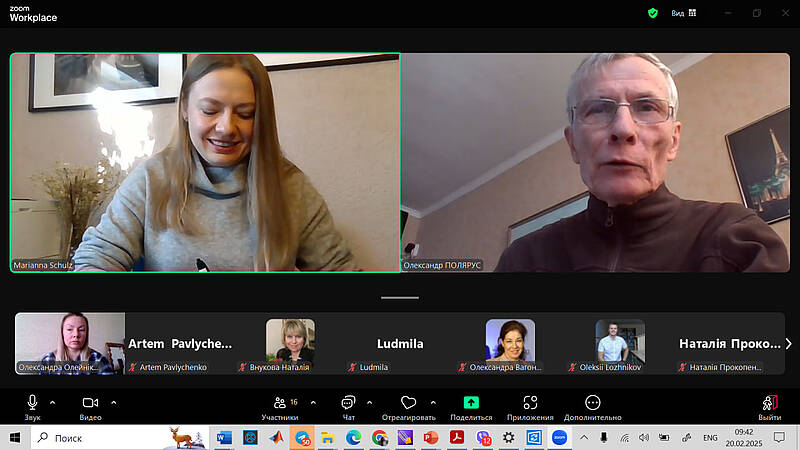Expand the arrow next to Участники

tap(313, 402)
